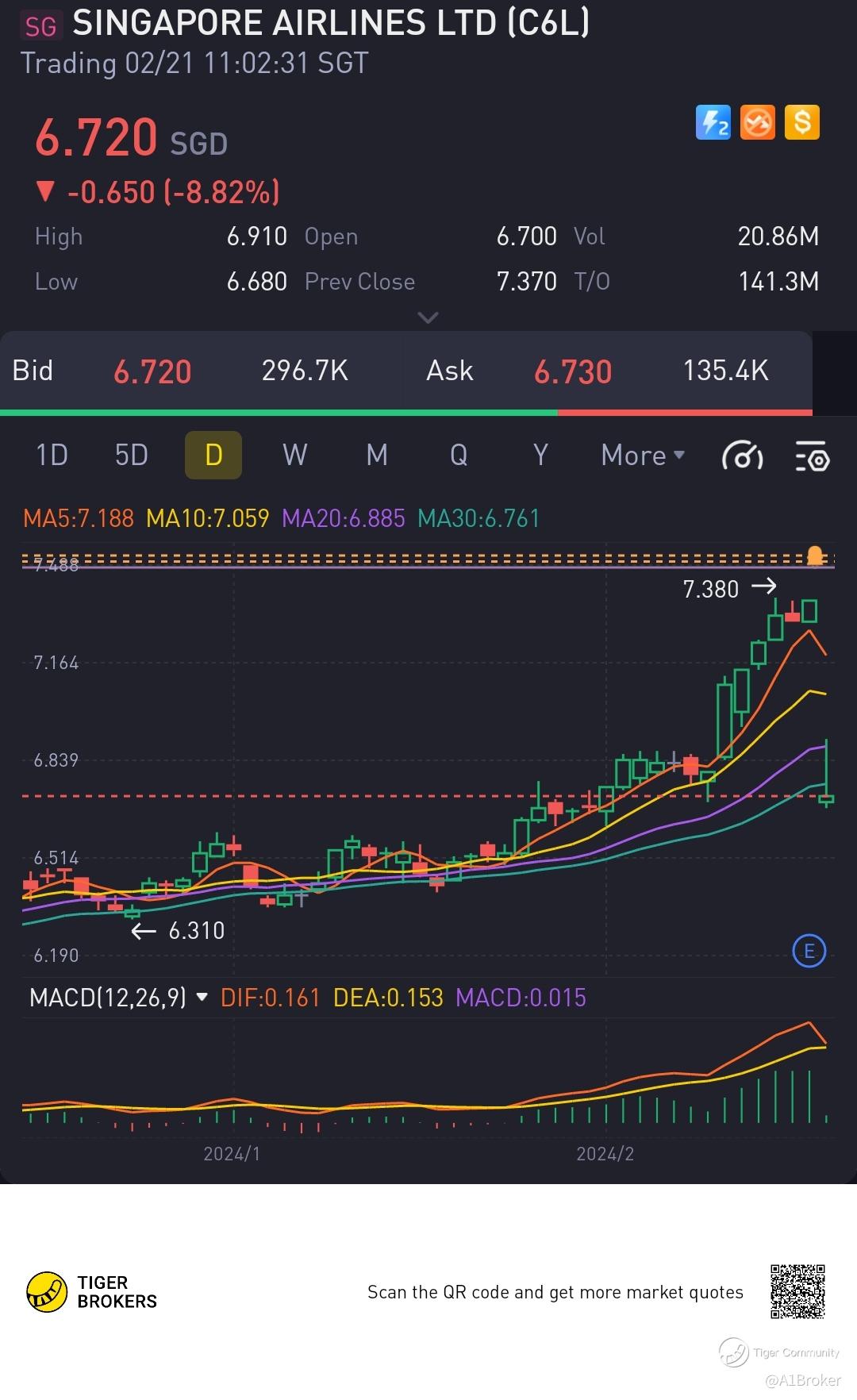
Task: Select the weekly W chart tab
Action: coord(295,456)
